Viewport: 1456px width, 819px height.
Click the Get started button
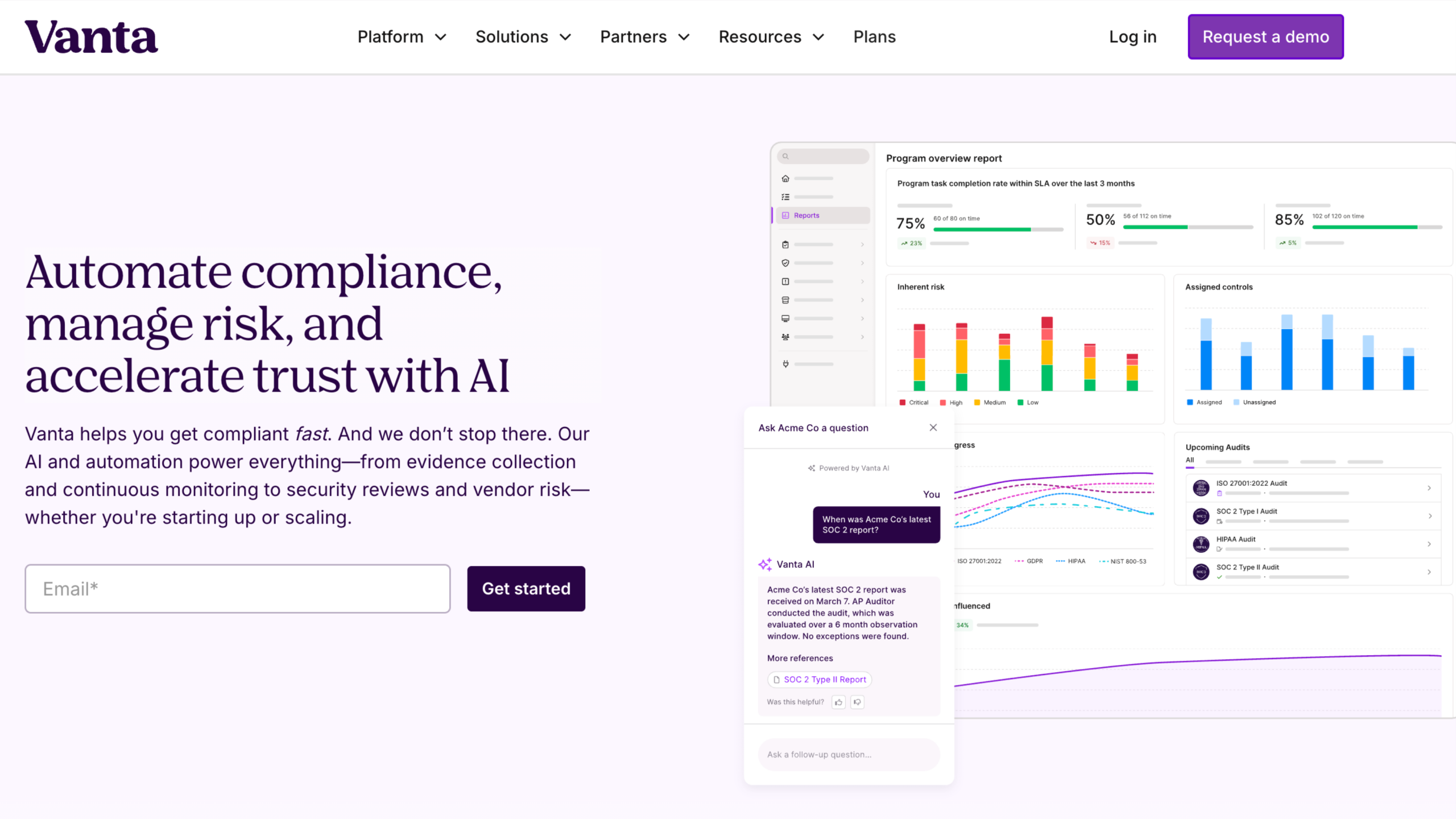point(526,589)
